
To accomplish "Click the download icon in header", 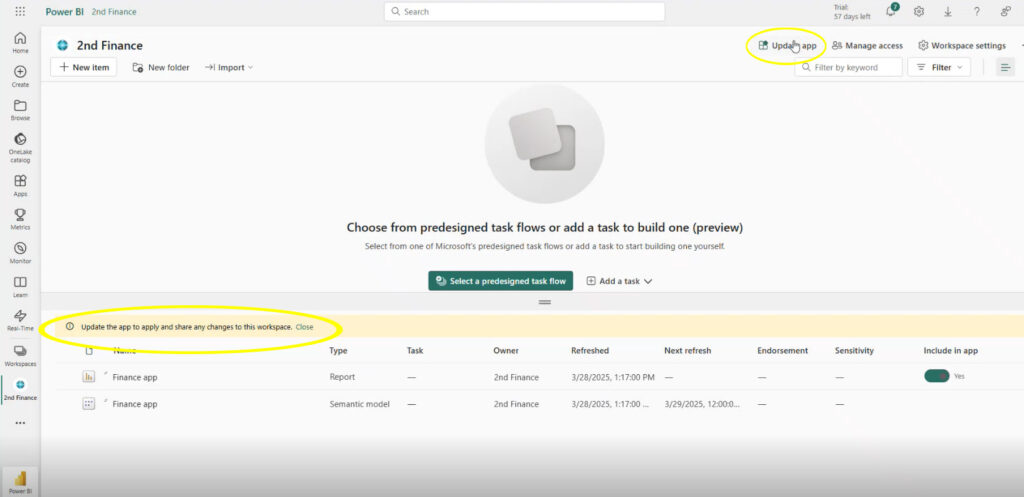I will click(x=948, y=12).
